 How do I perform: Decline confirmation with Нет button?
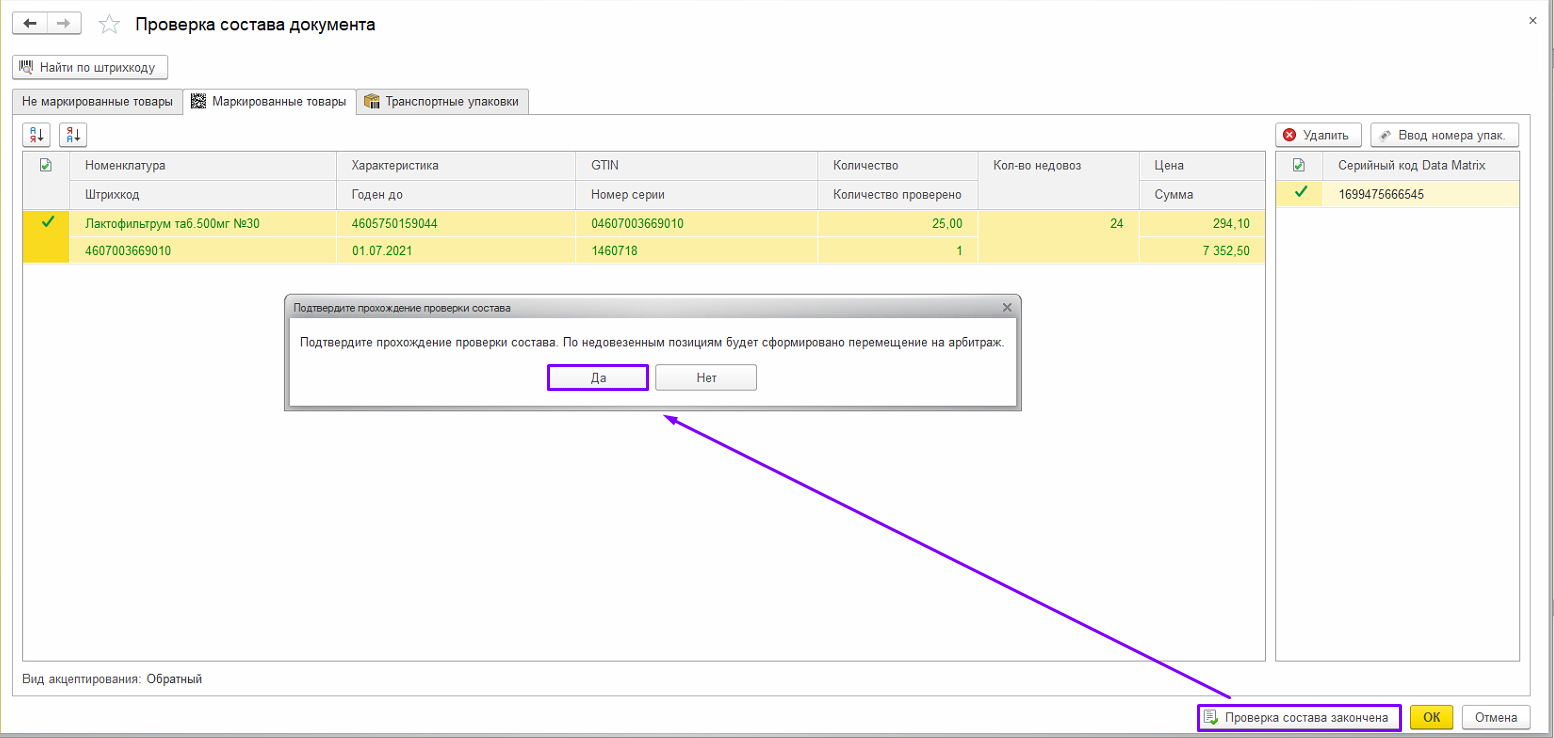706,377
